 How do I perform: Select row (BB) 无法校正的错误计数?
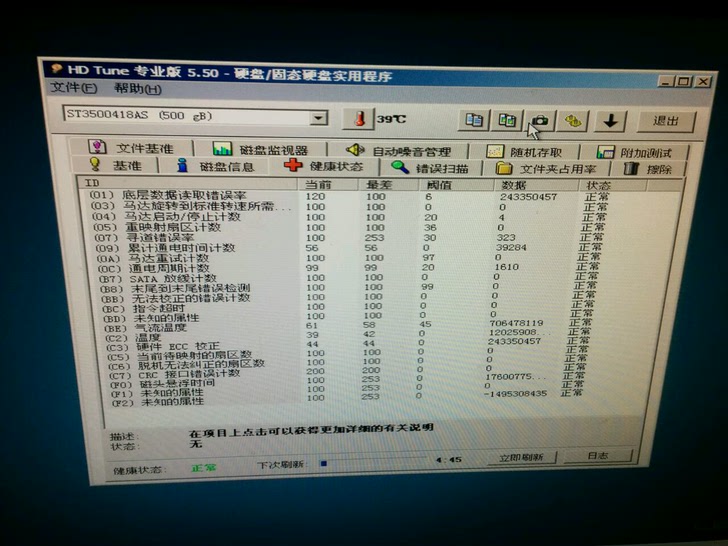point(348,297)
